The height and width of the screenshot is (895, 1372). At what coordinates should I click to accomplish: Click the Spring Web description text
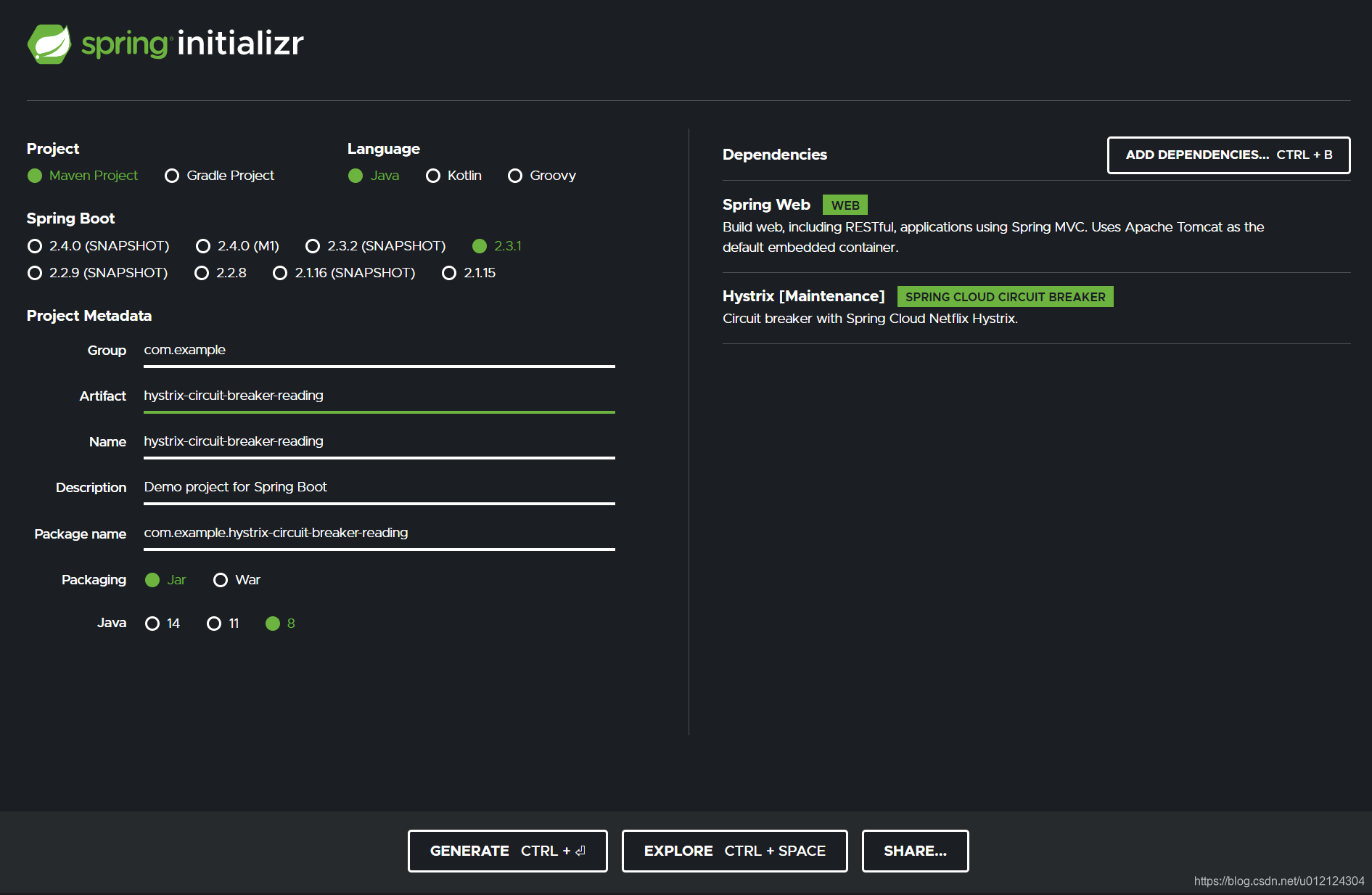pyautogui.click(x=993, y=237)
